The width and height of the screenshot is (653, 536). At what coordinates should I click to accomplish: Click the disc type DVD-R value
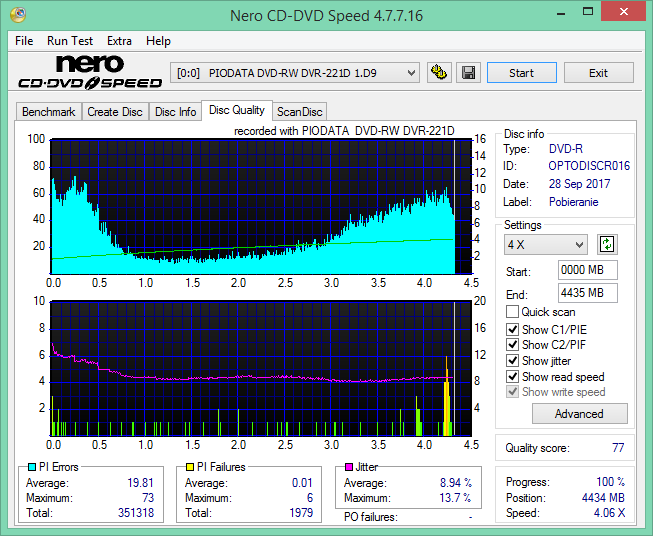(566, 149)
